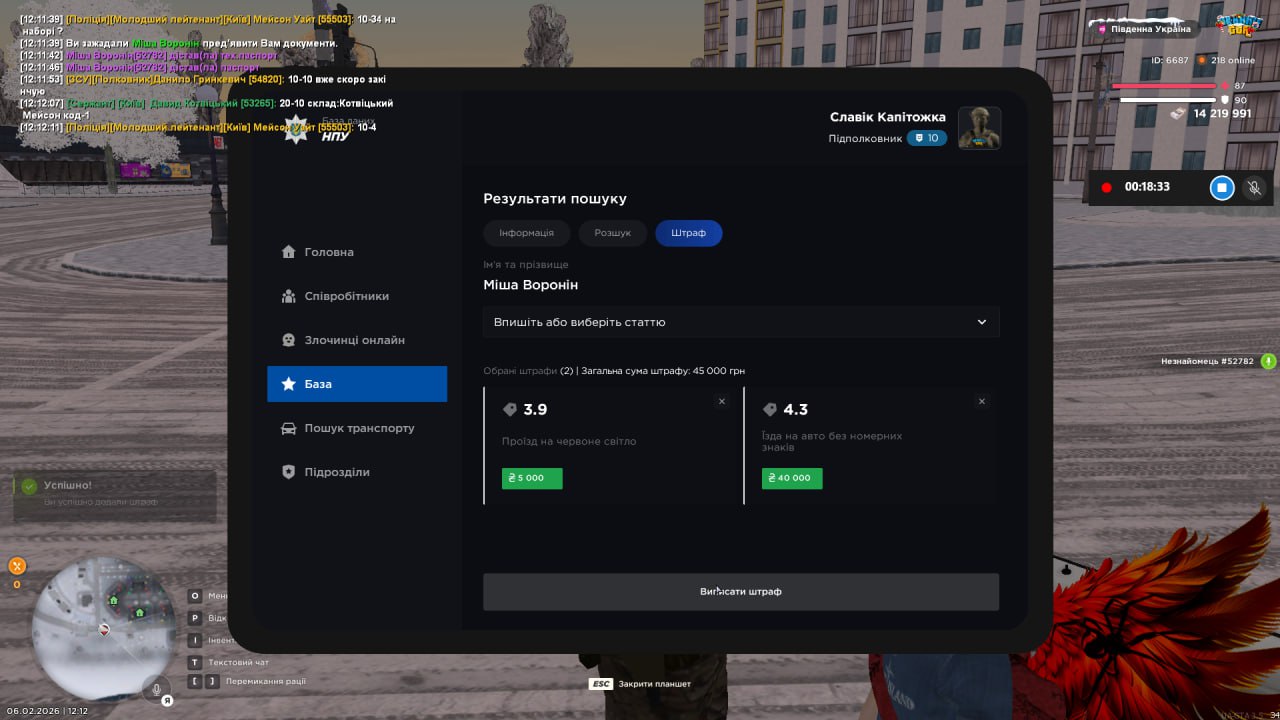This screenshot has width=1280, height=720.
Task: Toggle the voice microphone near the minimap
Action: pyautogui.click(x=156, y=688)
